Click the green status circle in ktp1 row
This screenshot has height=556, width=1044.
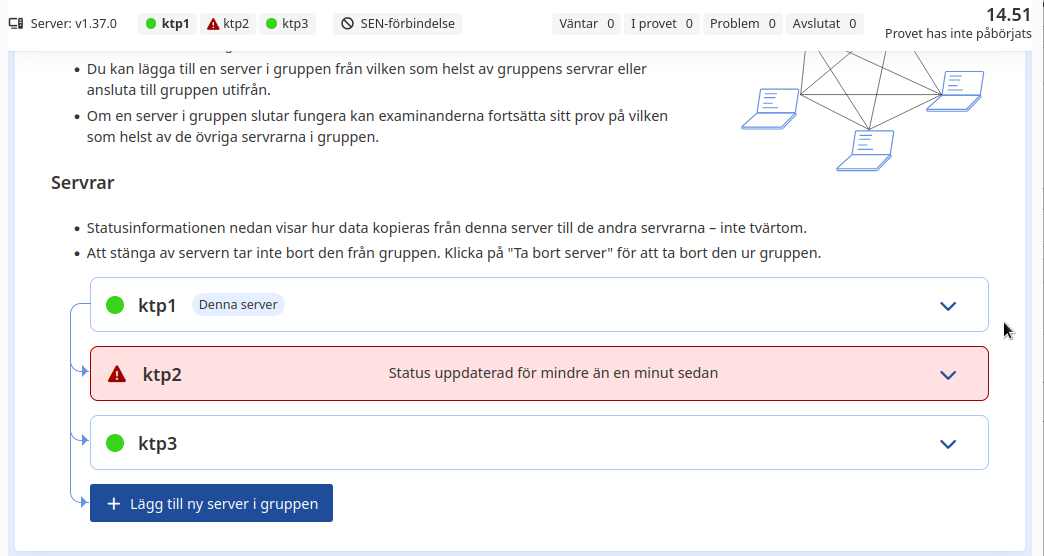click(115, 305)
